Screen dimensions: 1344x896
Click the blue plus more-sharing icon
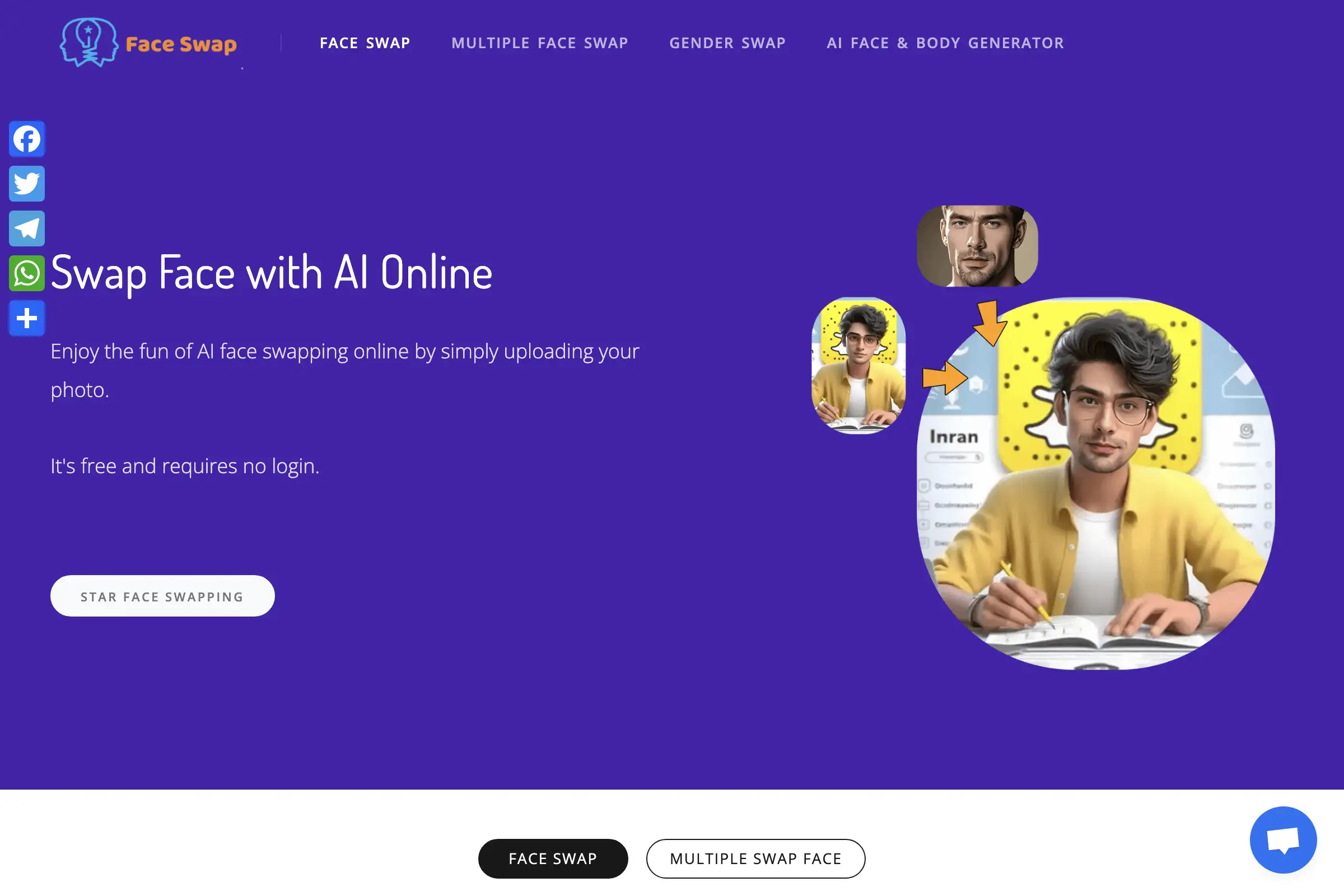click(x=27, y=318)
